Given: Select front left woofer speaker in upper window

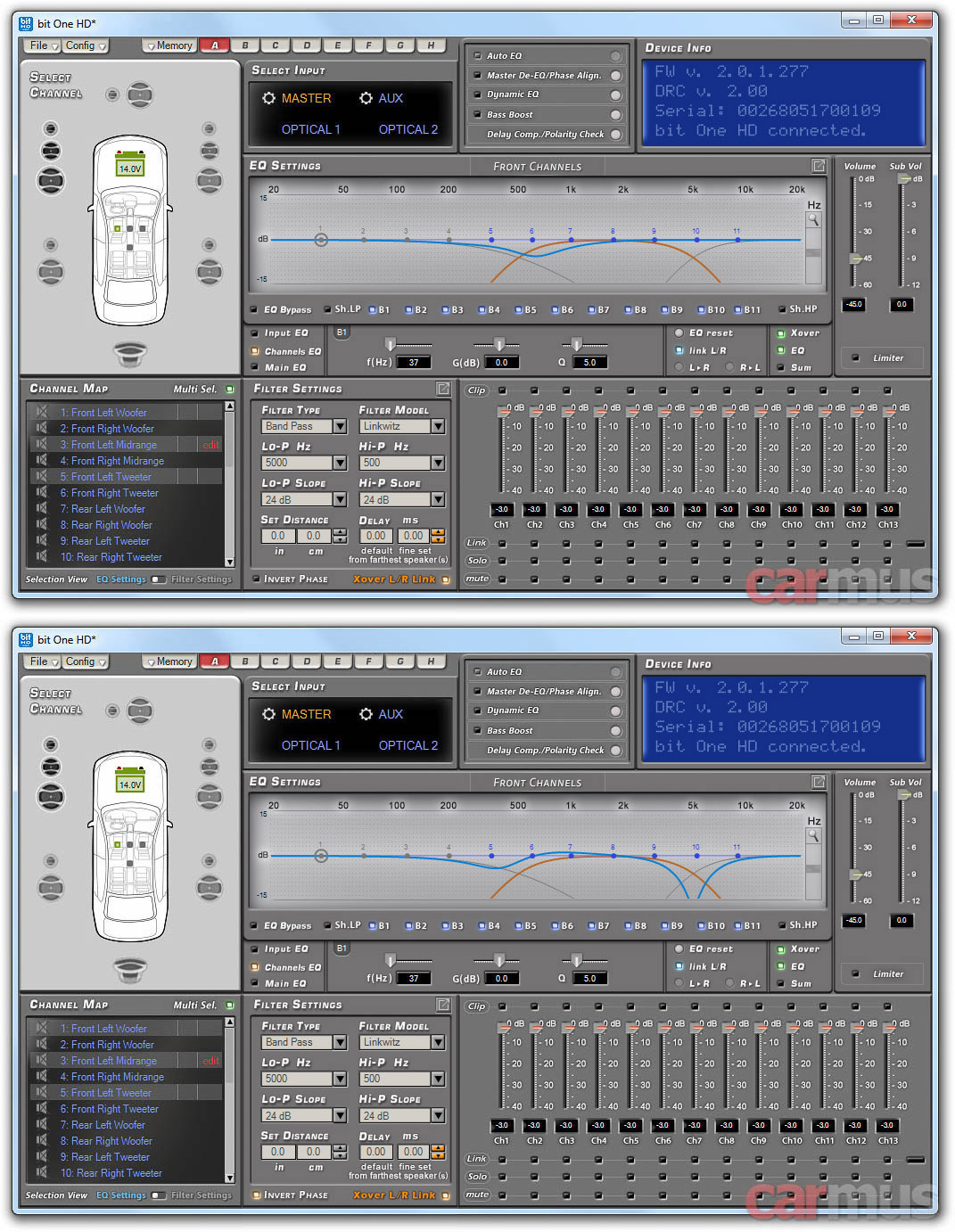Looking at the screenshot, I should click(x=51, y=180).
